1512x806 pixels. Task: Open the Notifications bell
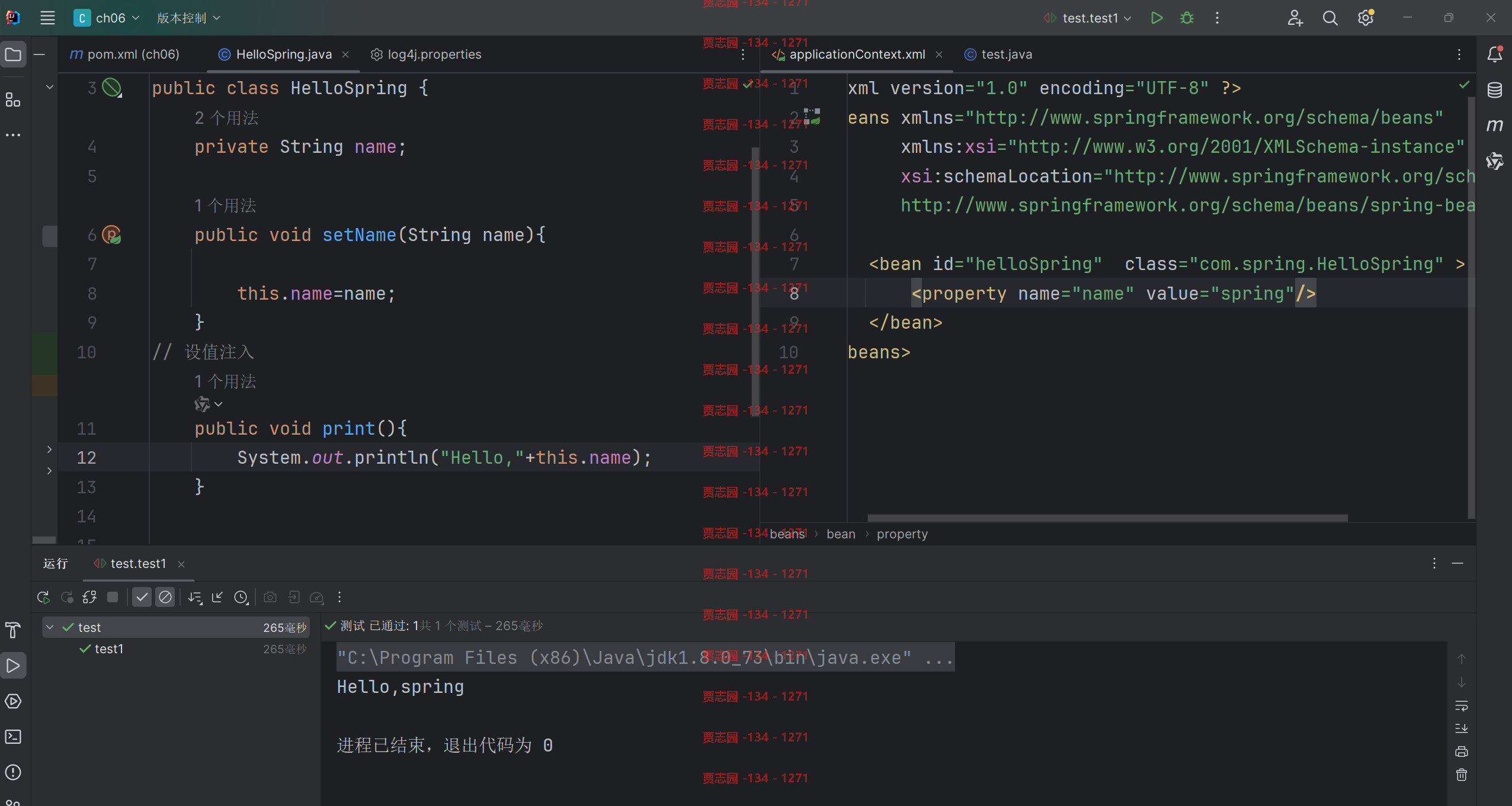point(1495,54)
